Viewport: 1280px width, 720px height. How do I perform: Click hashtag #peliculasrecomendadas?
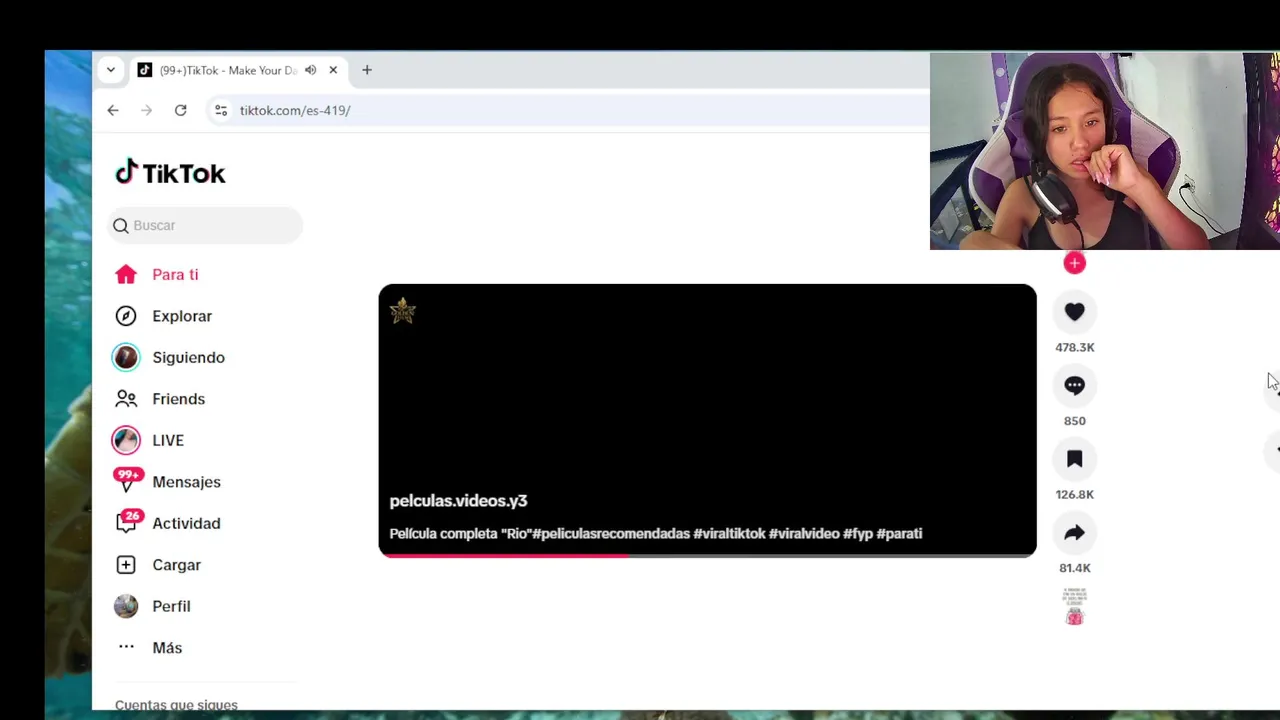click(x=611, y=534)
